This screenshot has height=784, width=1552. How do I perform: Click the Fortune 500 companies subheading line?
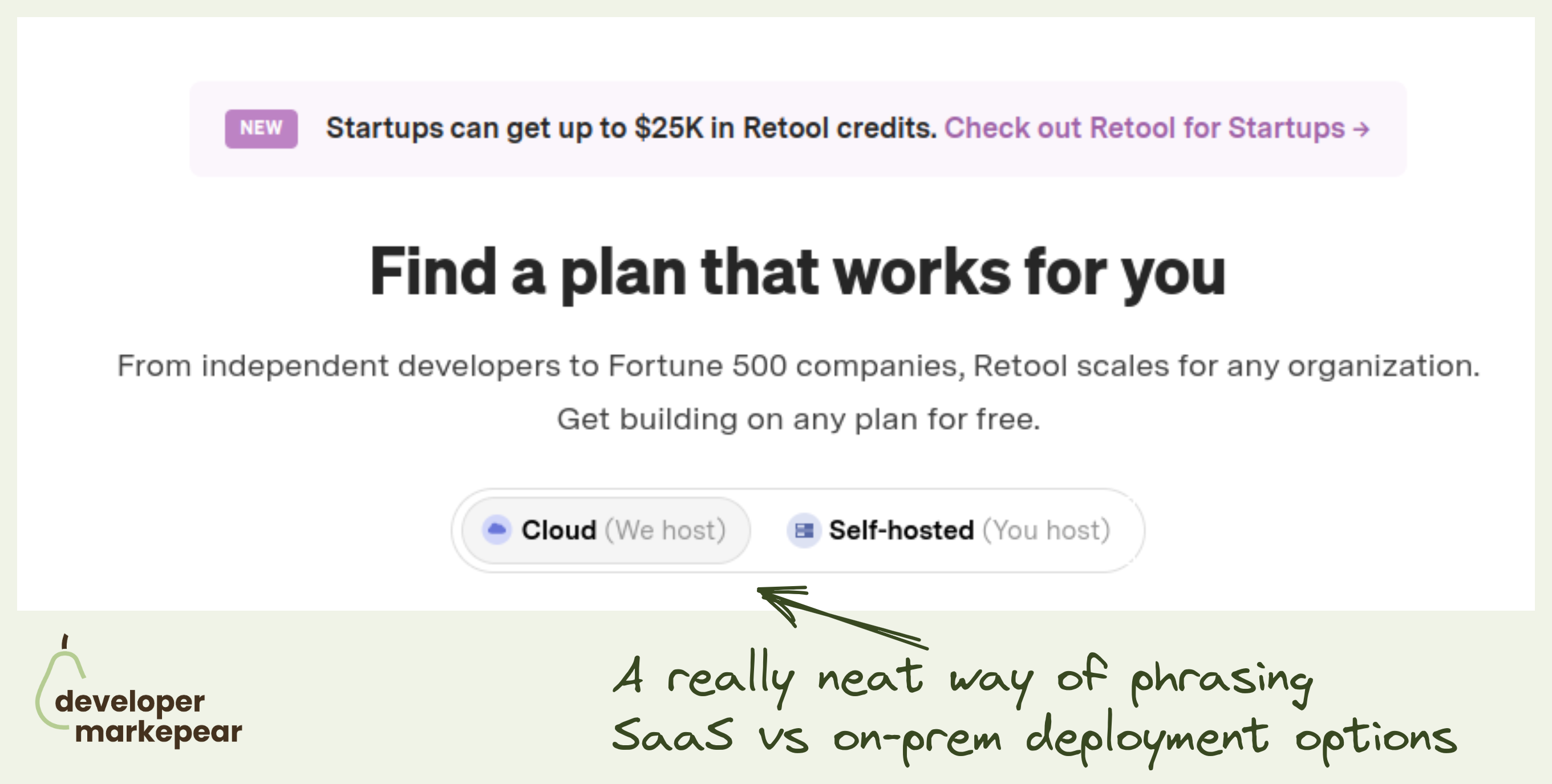tap(798, 366)
